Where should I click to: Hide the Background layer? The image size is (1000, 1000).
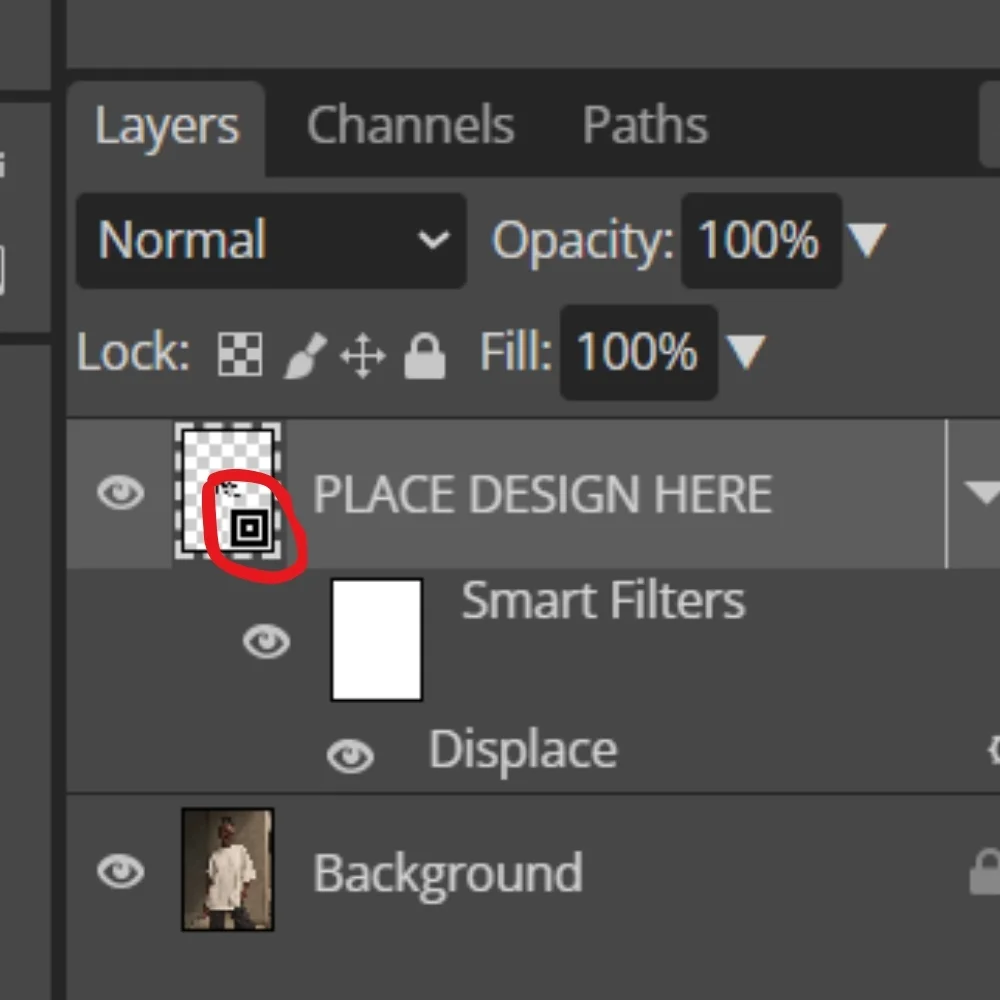121,872
